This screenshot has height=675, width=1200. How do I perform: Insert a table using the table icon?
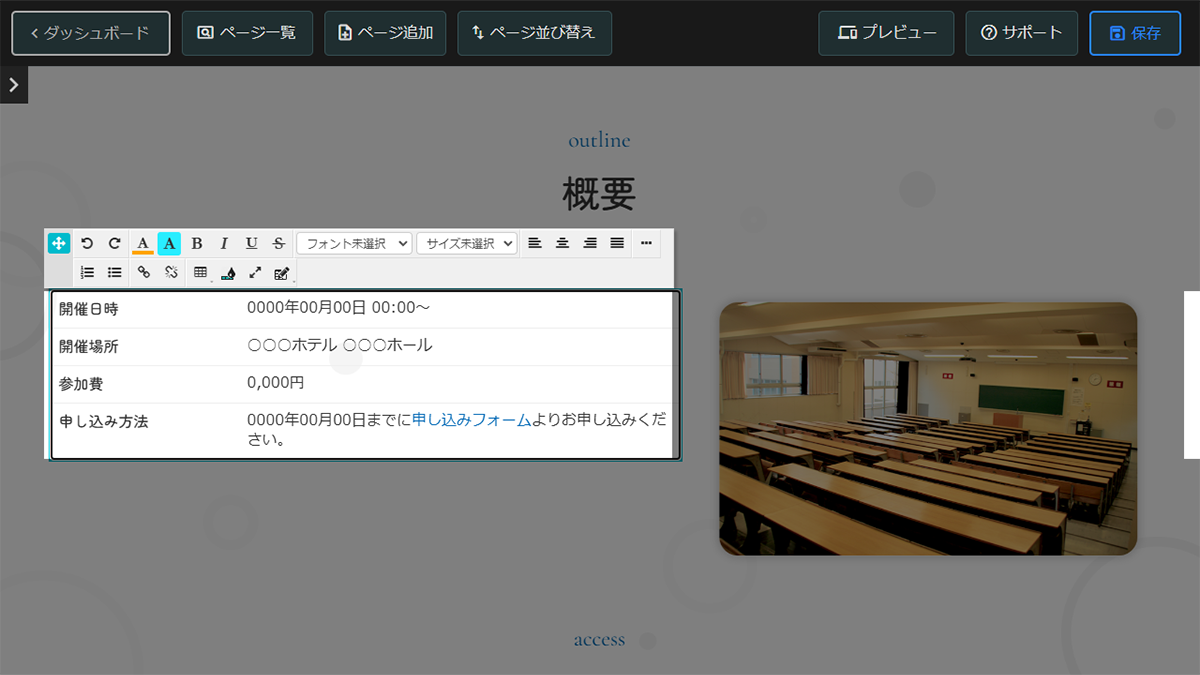(x=200, y=271)
